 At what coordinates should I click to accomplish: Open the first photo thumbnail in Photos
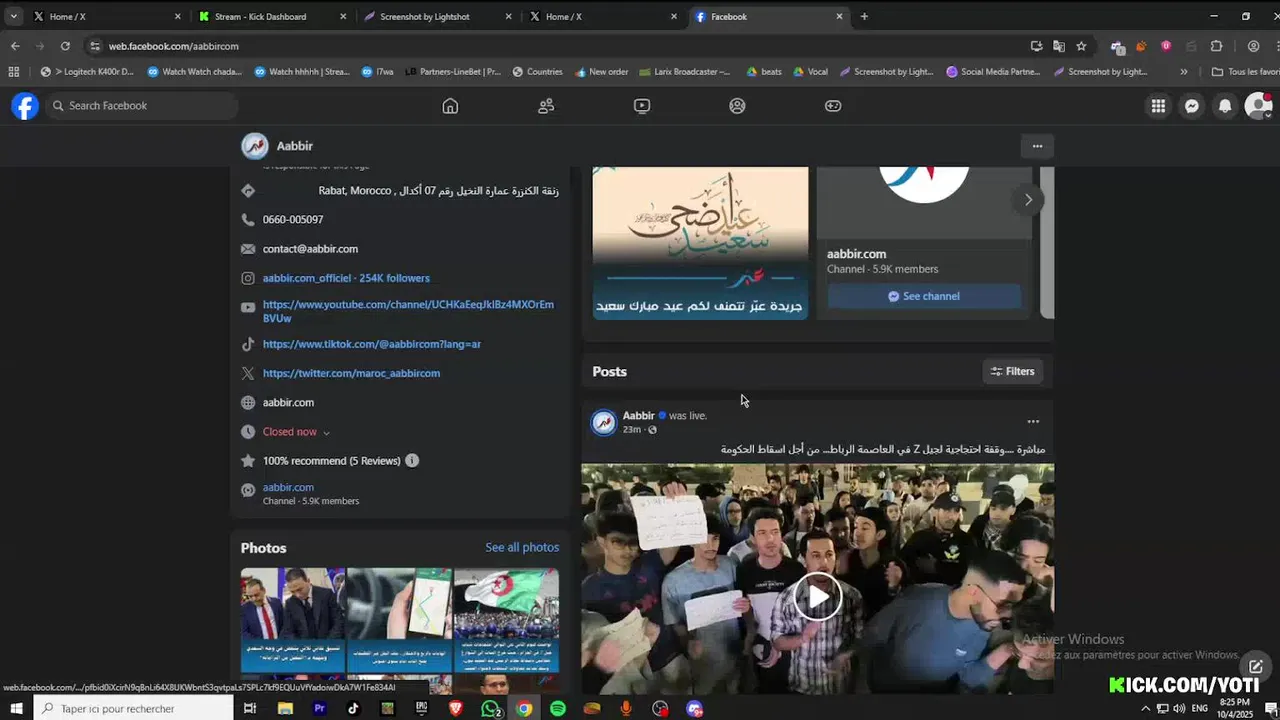[292, 620]
